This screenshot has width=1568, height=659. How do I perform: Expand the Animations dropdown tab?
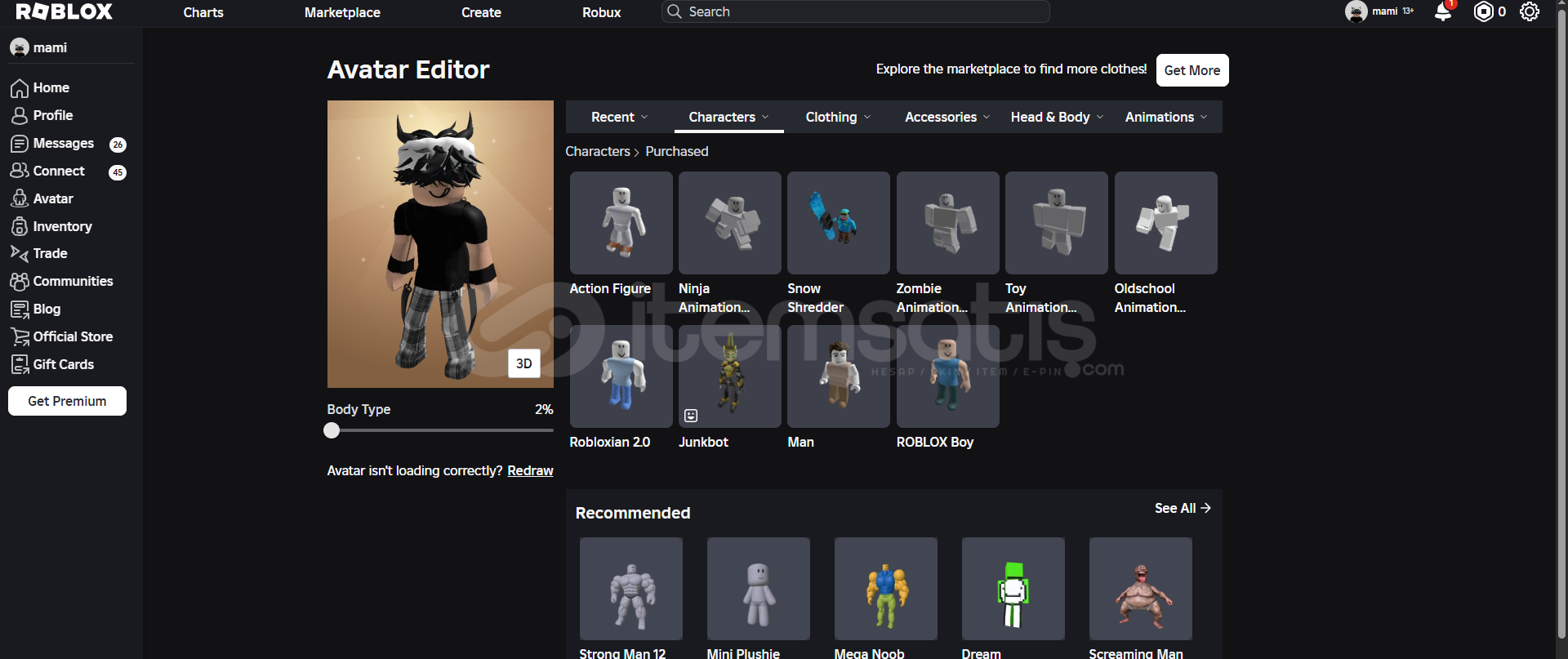pyautogui.click(x=1166, y=117)
